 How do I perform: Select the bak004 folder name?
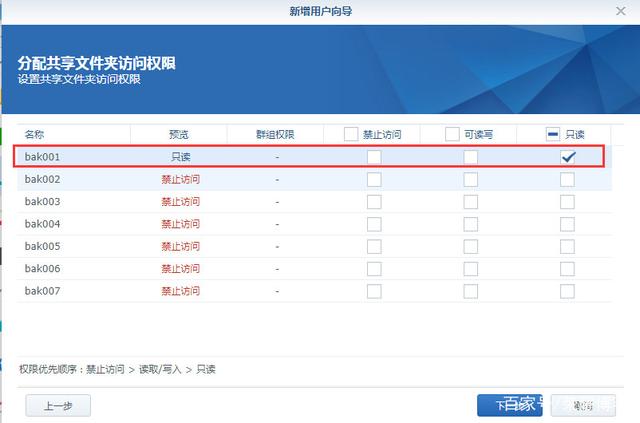[42, 224]
